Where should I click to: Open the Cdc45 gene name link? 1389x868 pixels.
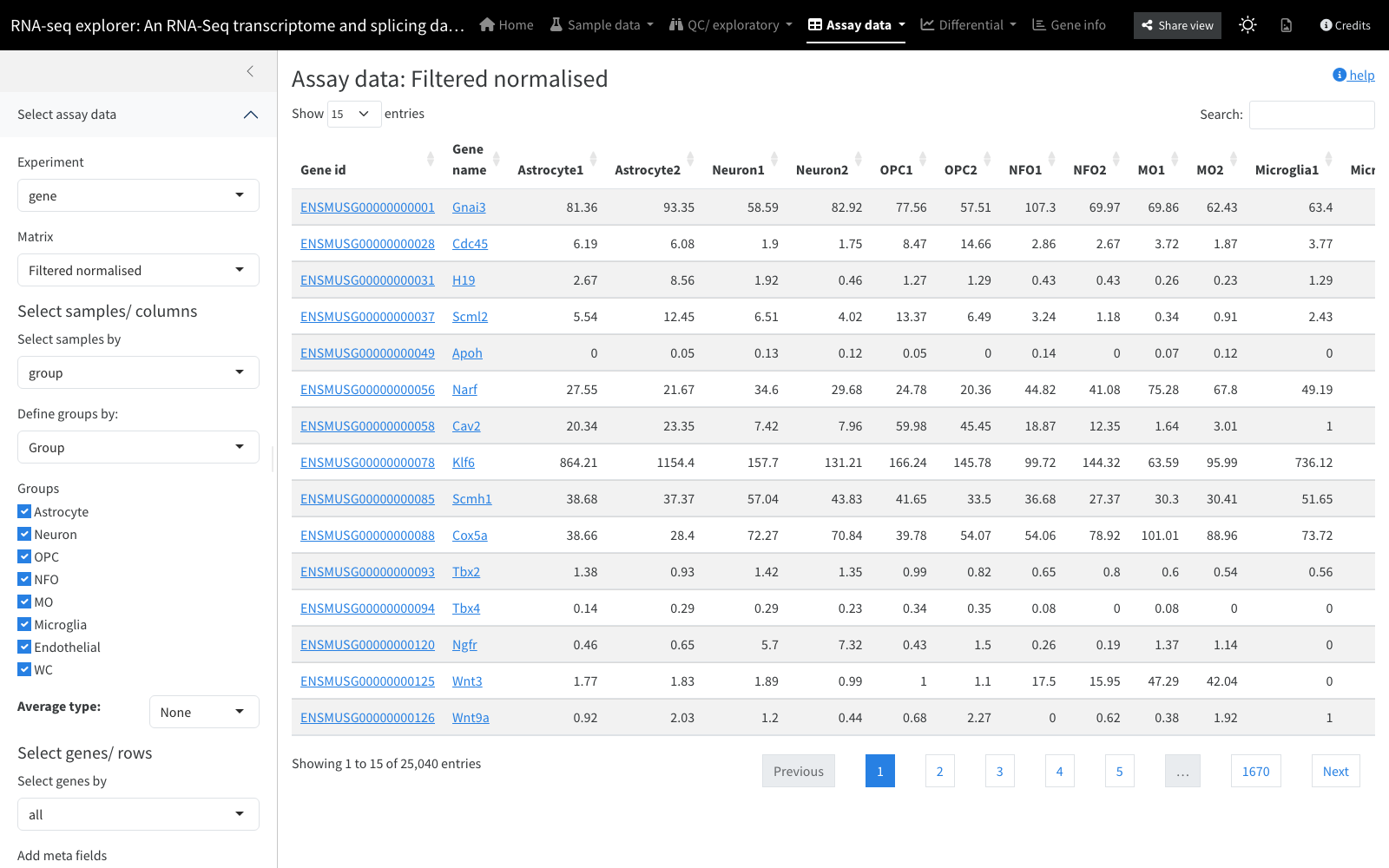coord(470,244)
